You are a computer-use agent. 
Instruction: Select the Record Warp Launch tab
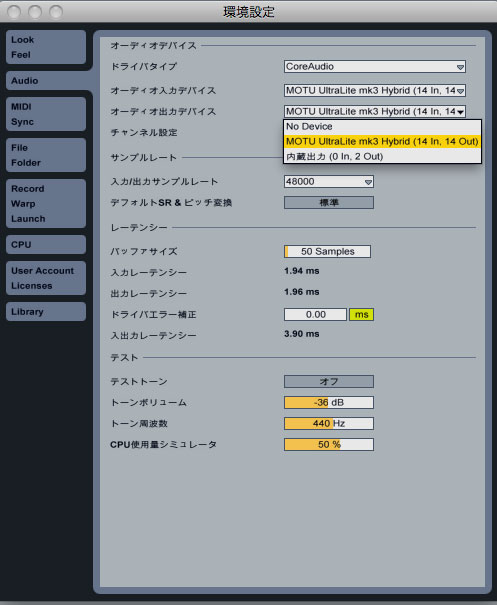[x=46, y=203]
